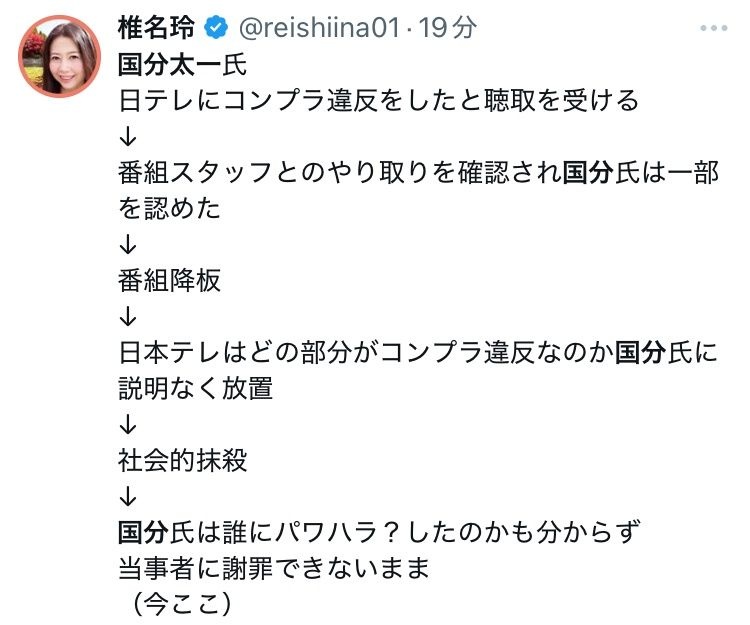Click the arrow directly above 社会的抹殺
This screenshot has height=625, width=750.
(x=127, y=425)
